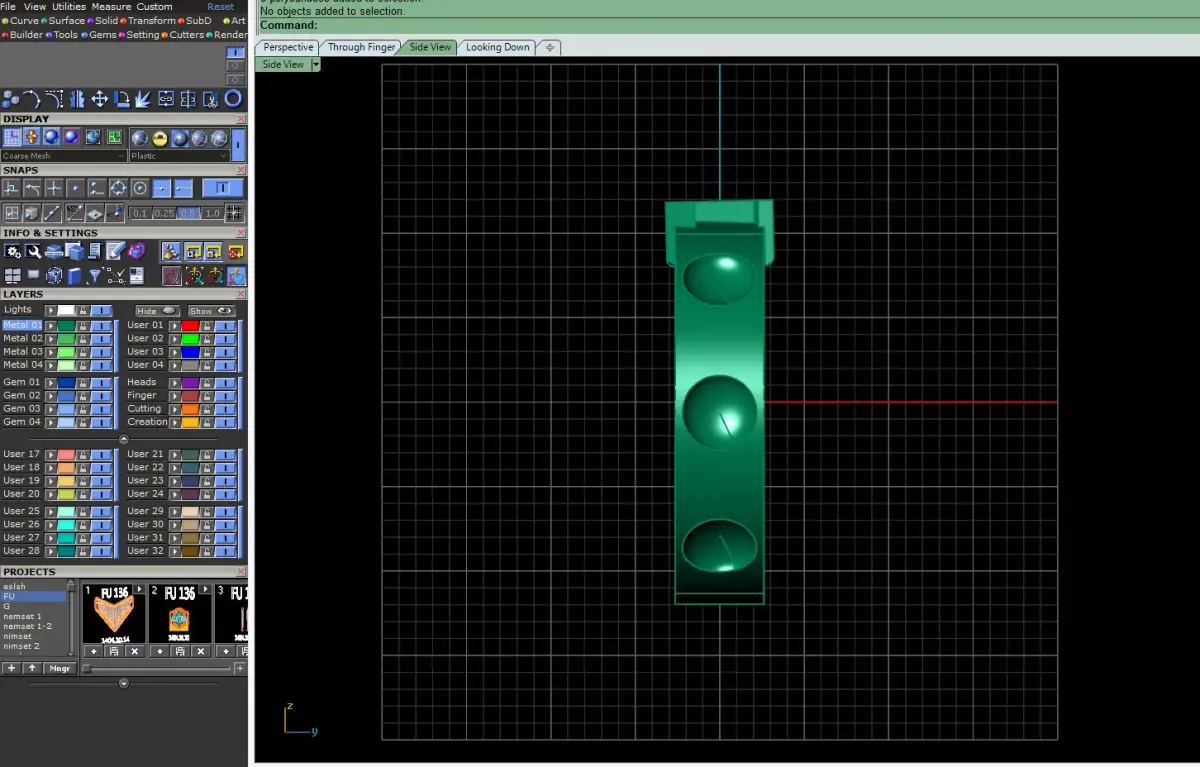Viewport: 1200px width, 767px height.
Task: Toggle the lock on the Heads layer
Action: (x=207, y=383)
